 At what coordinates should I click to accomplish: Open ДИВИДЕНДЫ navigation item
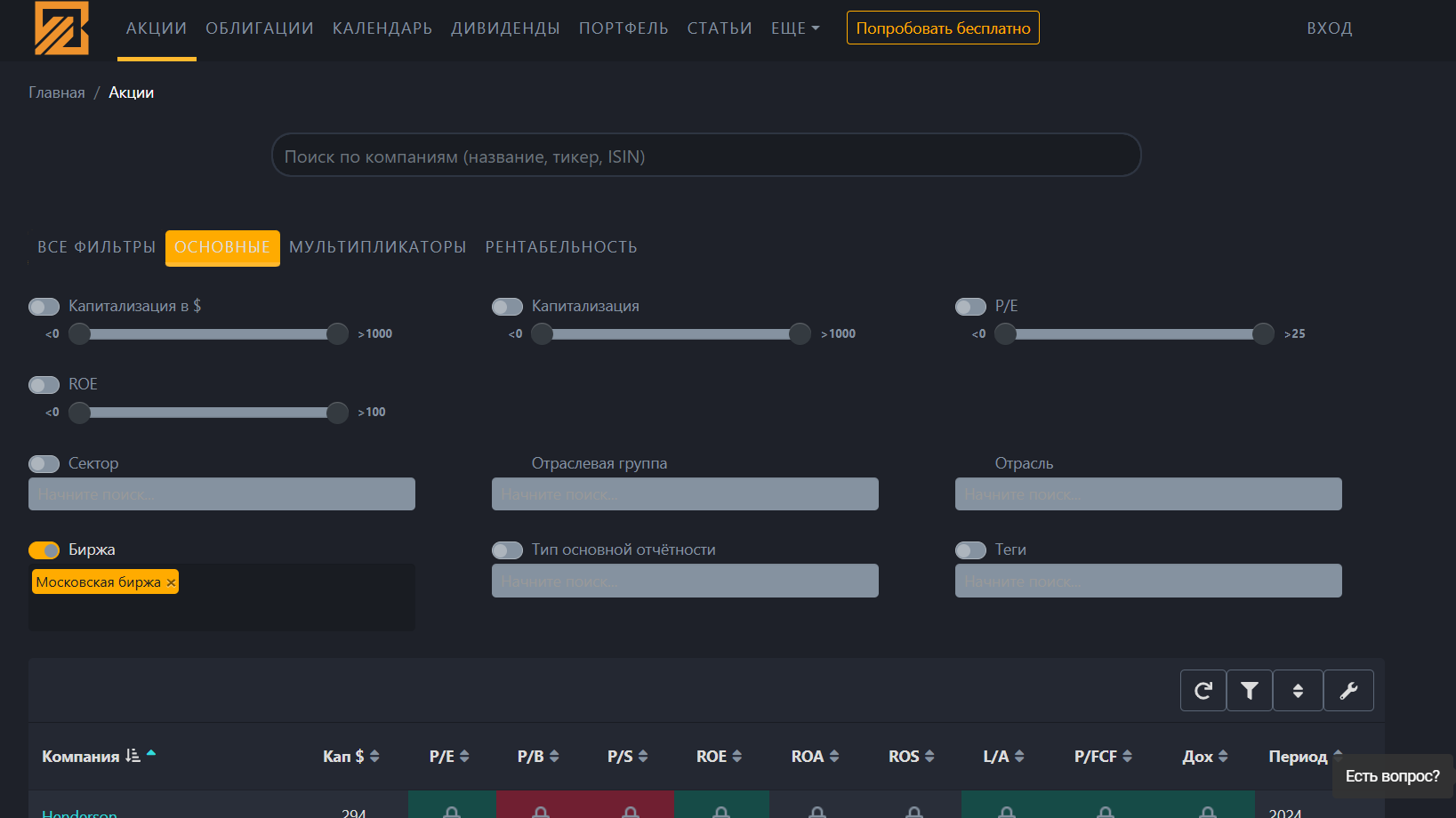[x=505, y=28]
